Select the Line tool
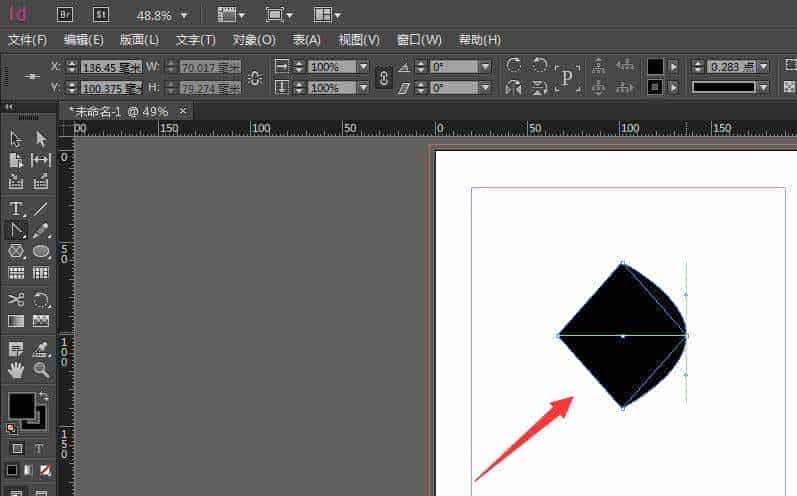 [41, 208]
